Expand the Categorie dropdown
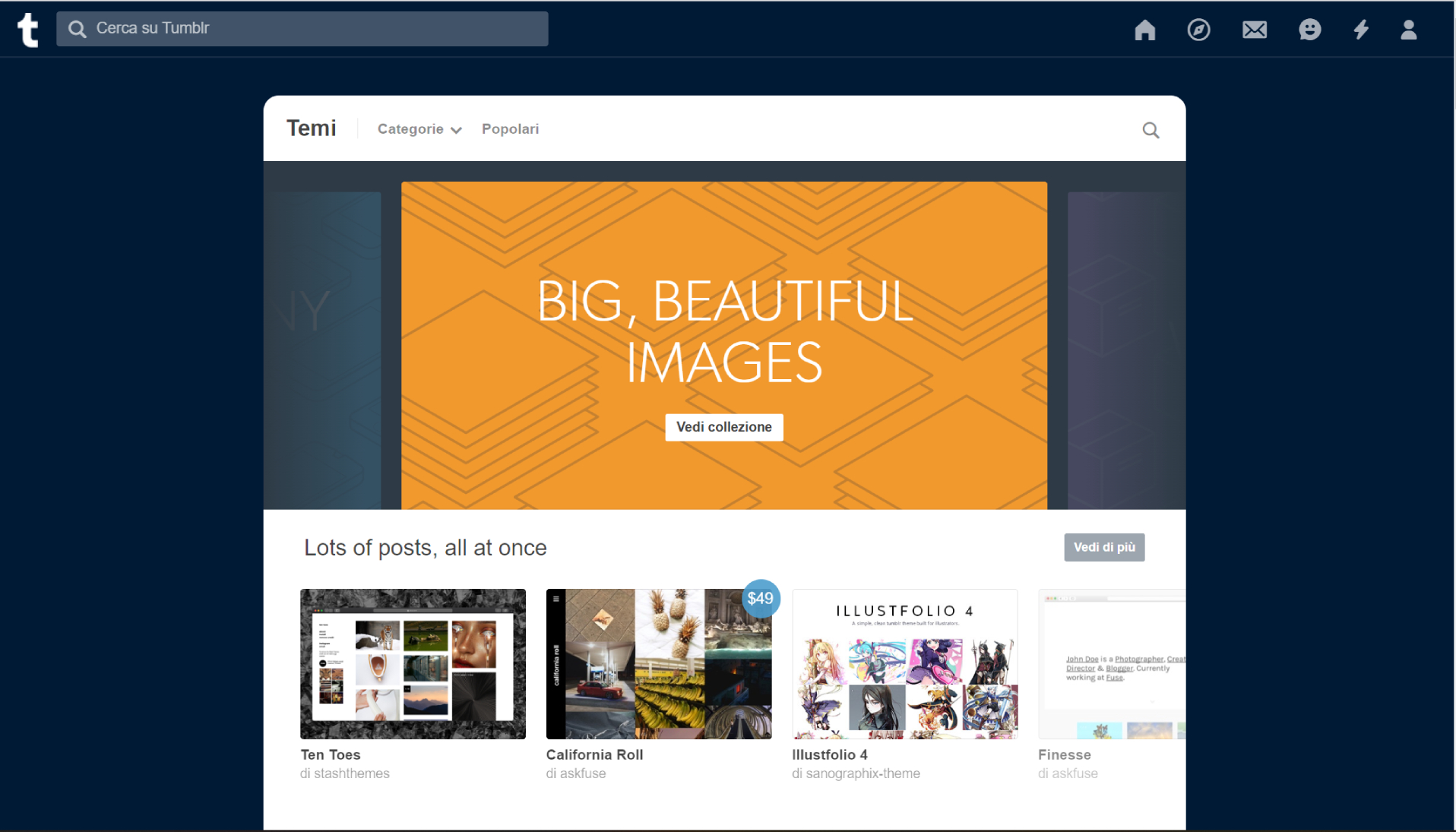The image size is (1456, 832). pyautogui.click(x=419, y=129)
